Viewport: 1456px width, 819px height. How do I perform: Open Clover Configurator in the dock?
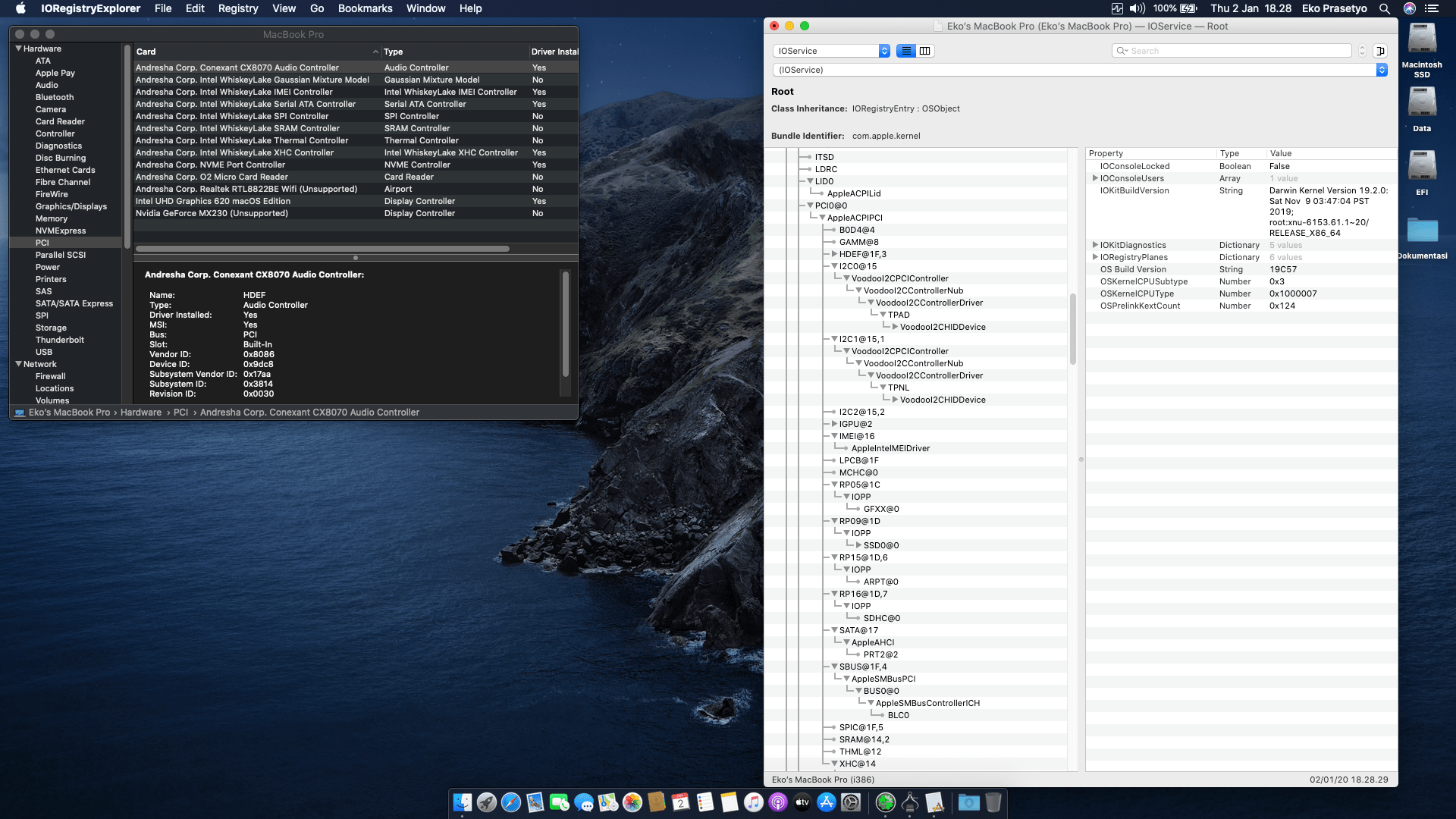pos(886,802)
